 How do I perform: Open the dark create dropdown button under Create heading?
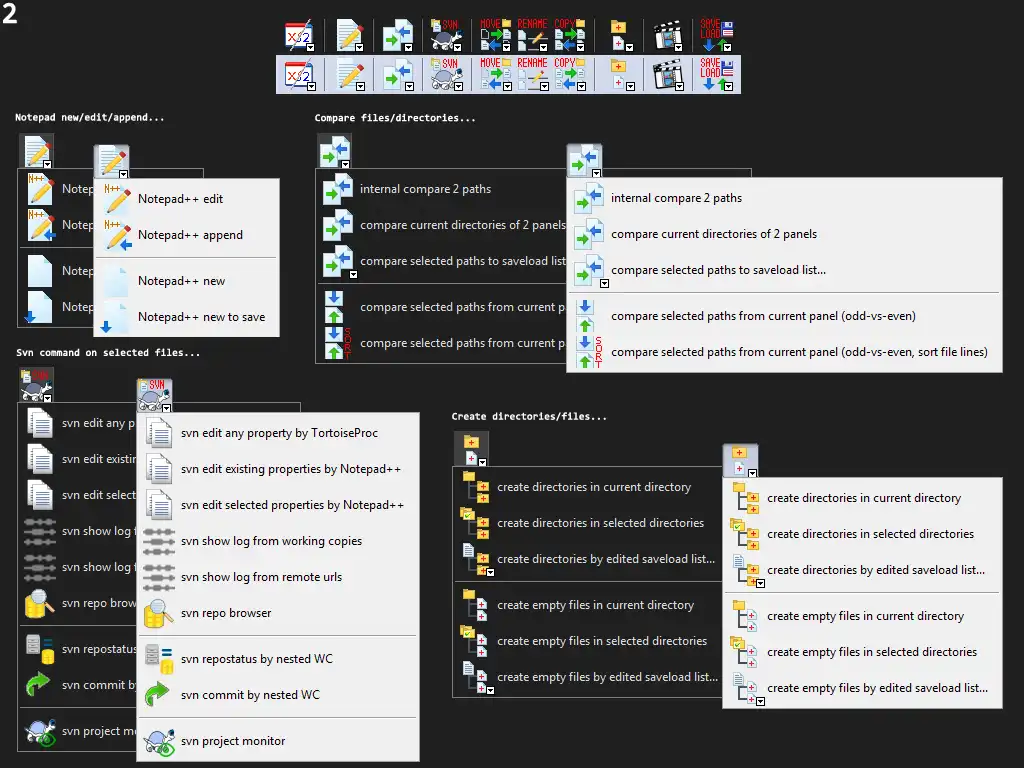[472, 449]
